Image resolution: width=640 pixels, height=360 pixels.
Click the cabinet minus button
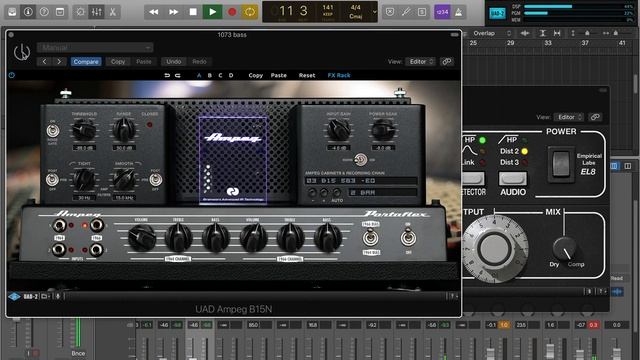coord(312,193)
